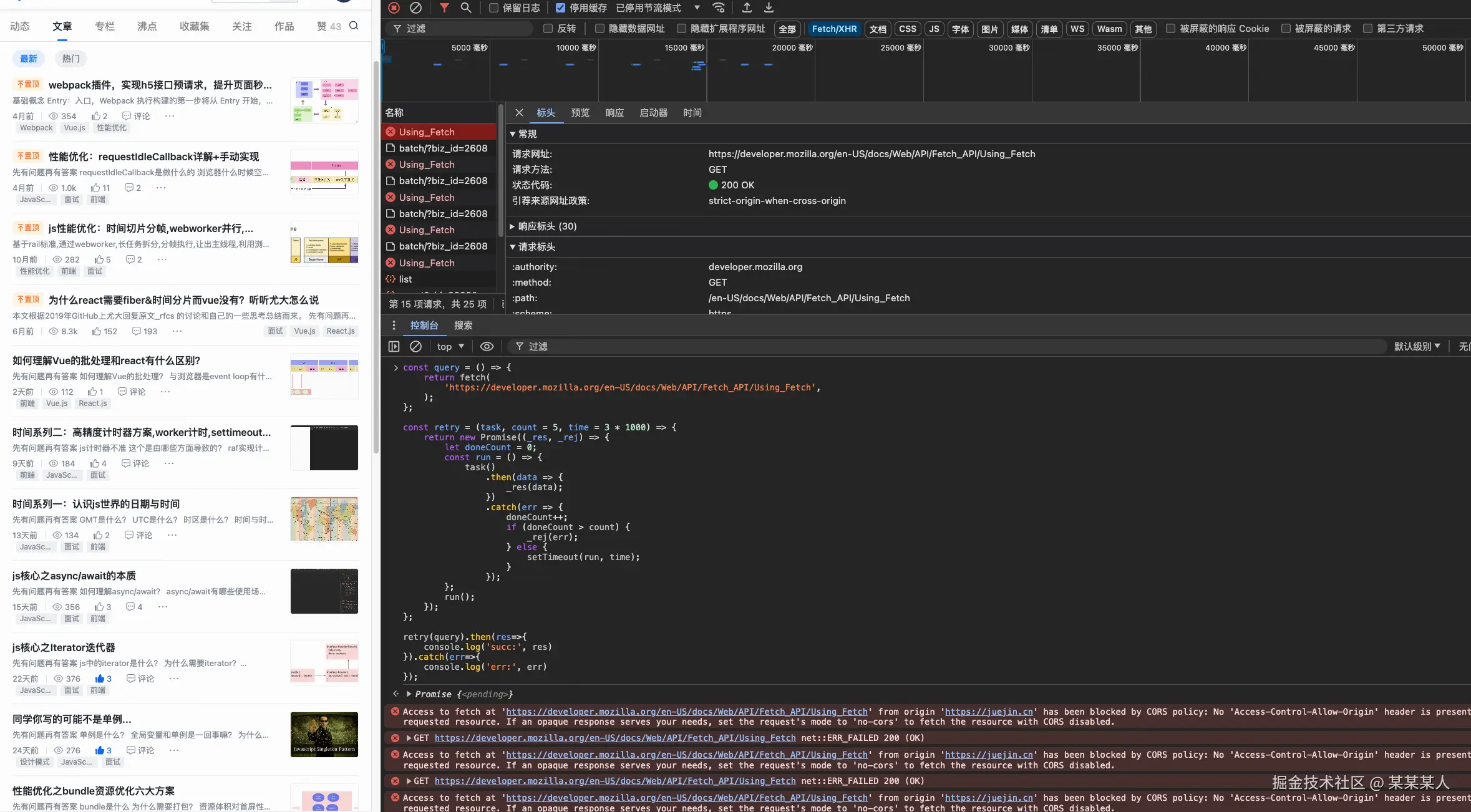Open the Timing tab
The width and height of the screenshot is (1471, 812).
tap(692, 113)
